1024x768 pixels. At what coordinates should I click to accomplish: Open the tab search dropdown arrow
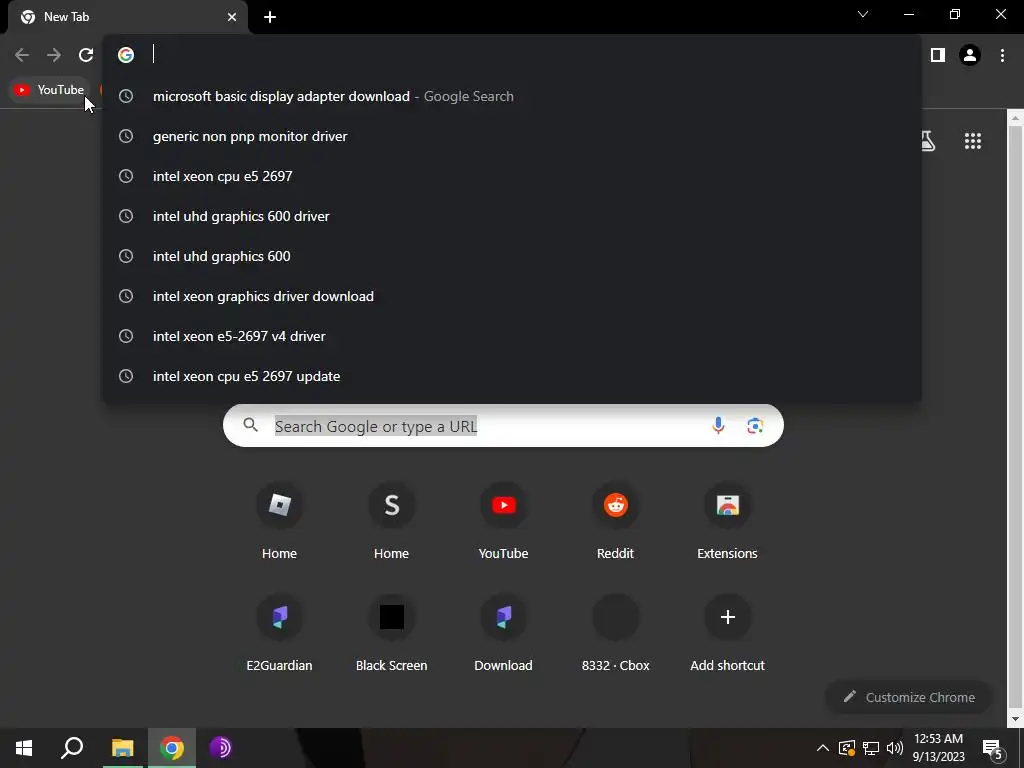[863, 14]
